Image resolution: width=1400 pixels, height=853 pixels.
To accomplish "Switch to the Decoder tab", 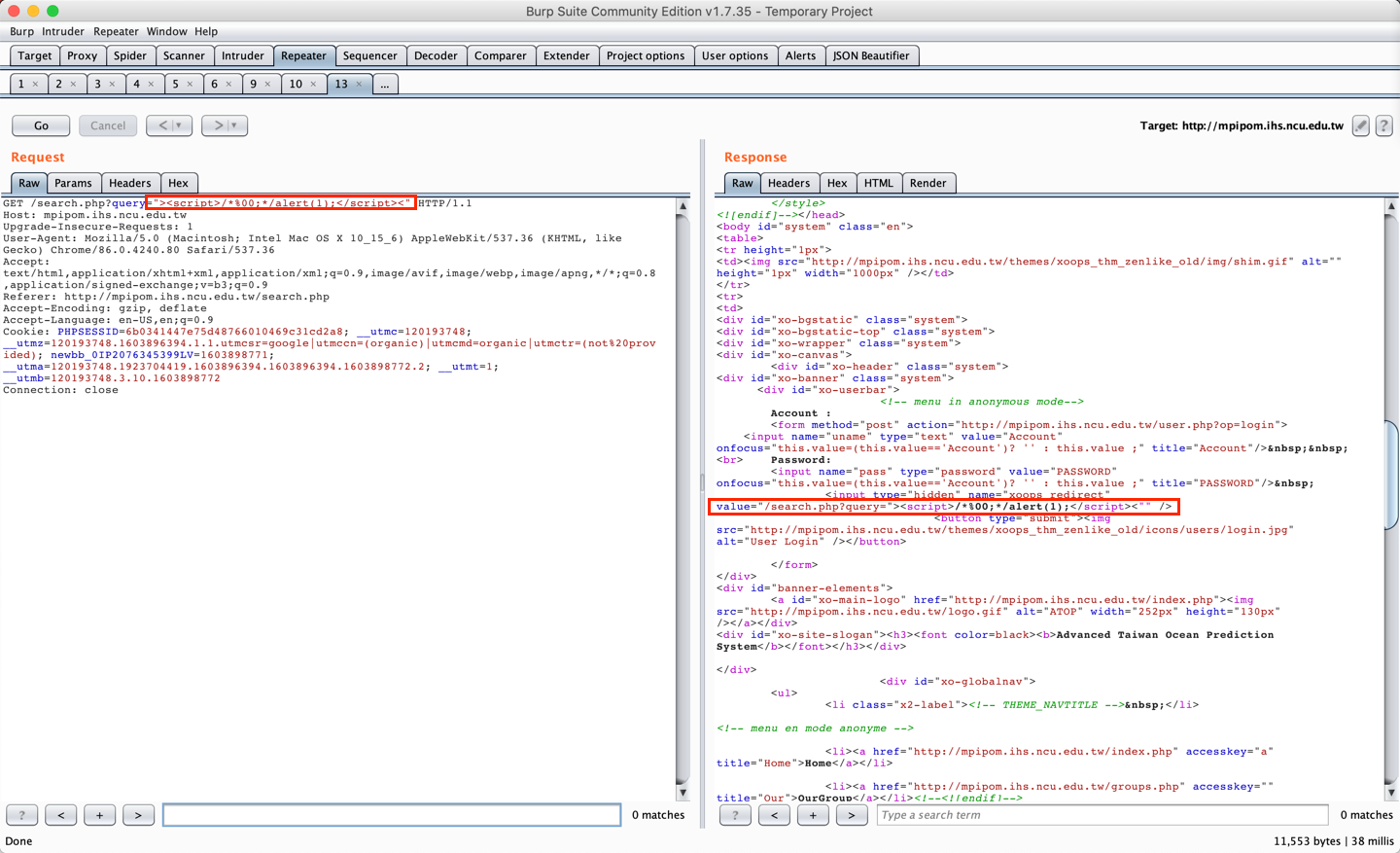I will coord(436,55).
